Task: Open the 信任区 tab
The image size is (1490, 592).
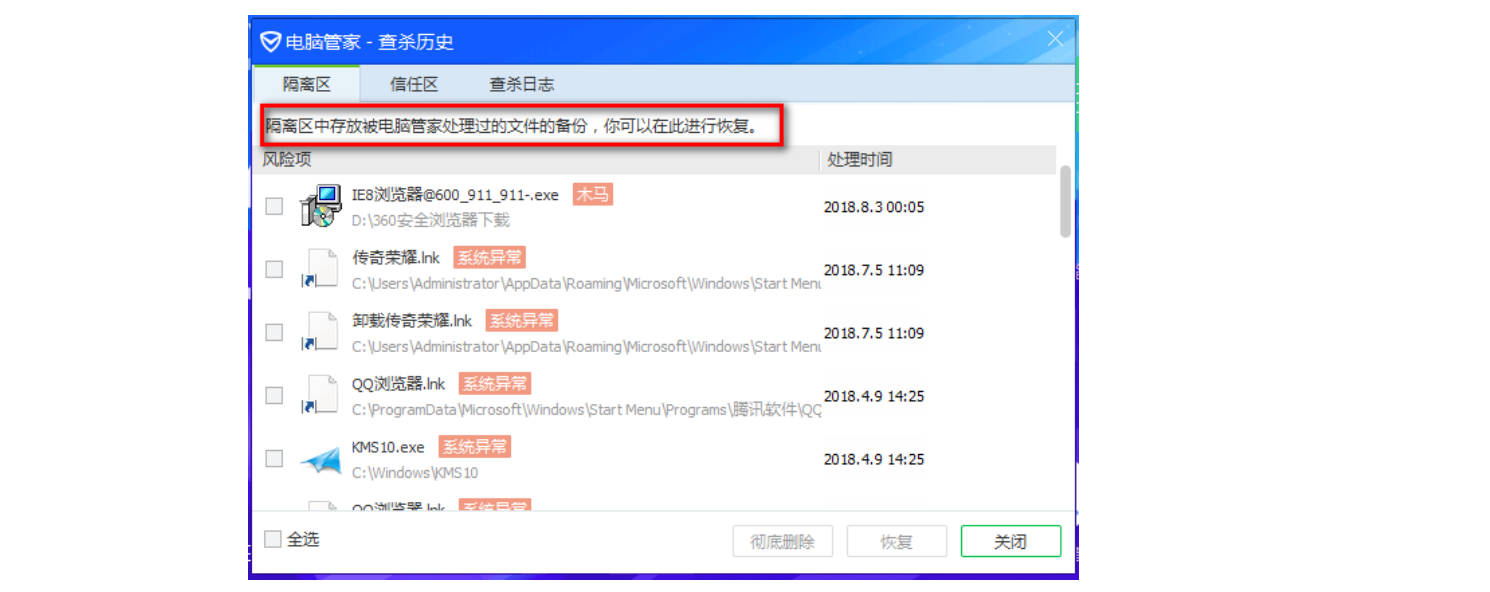Action: pyautogui.click(x=414, y=84)
